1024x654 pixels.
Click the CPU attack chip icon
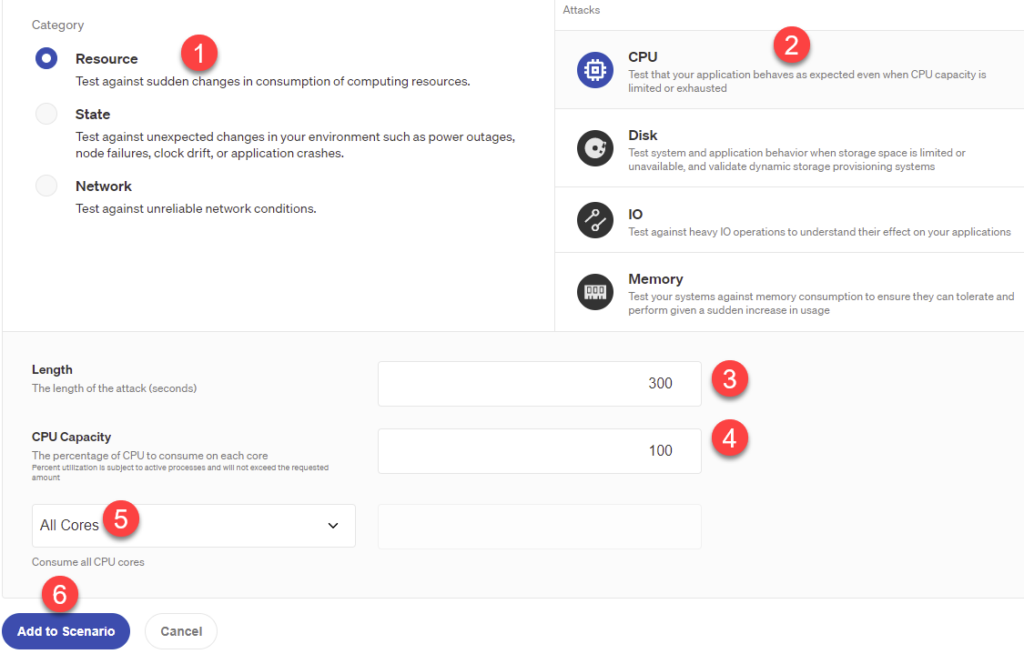(x=595, y=70)
